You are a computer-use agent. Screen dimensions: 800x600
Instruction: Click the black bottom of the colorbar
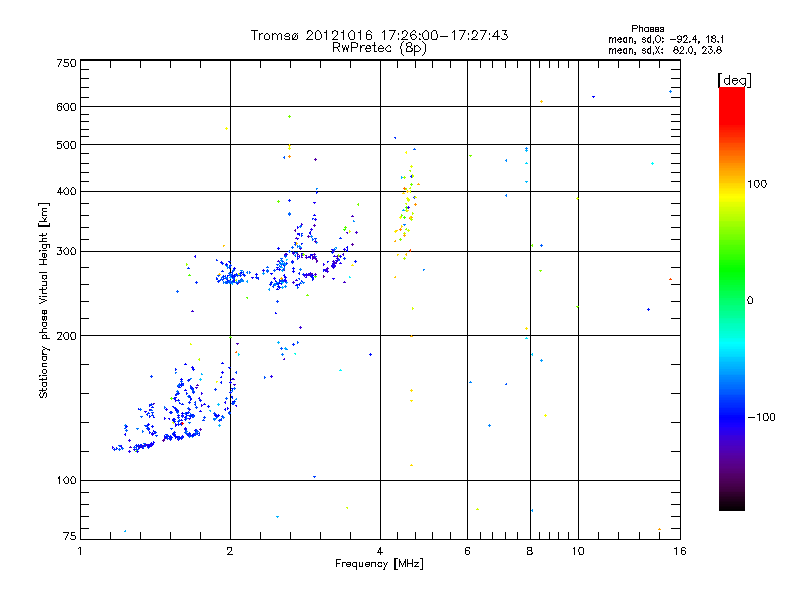point(732,503)
